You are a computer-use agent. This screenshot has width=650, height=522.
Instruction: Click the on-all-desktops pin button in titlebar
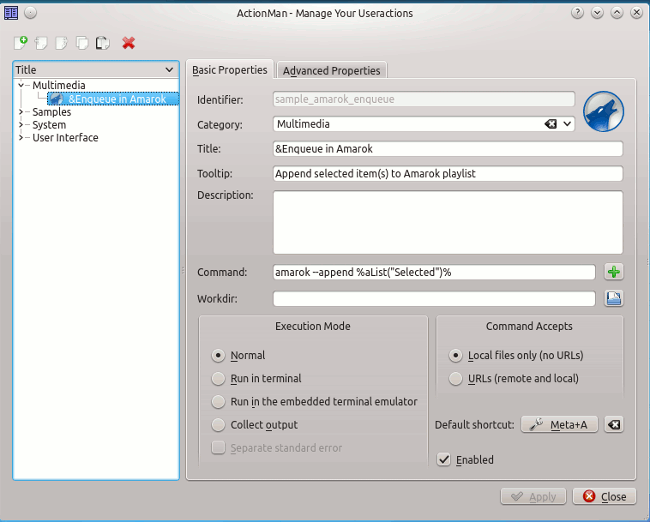pyautogui.click(x=30, y=13)
